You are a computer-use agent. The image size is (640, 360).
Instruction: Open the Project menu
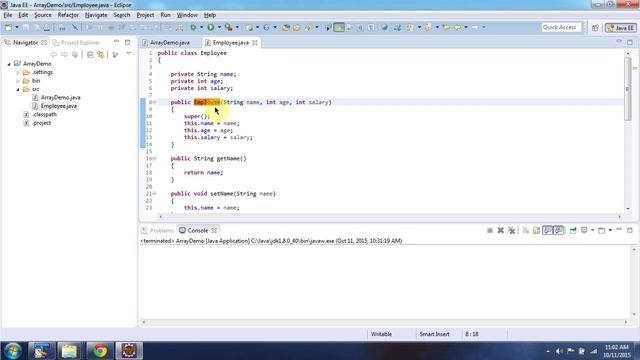coord(145,15)
